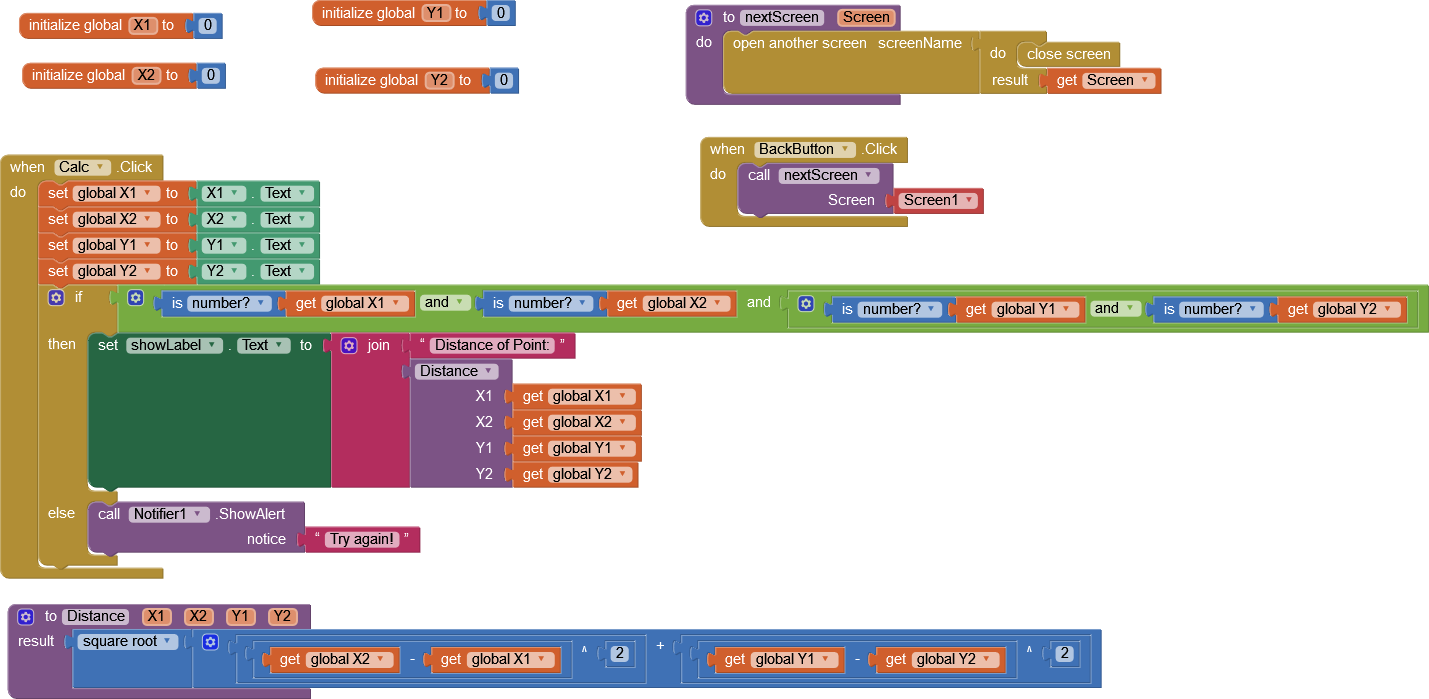
Task: Select the close screen block
Action: pos(1068,54)
